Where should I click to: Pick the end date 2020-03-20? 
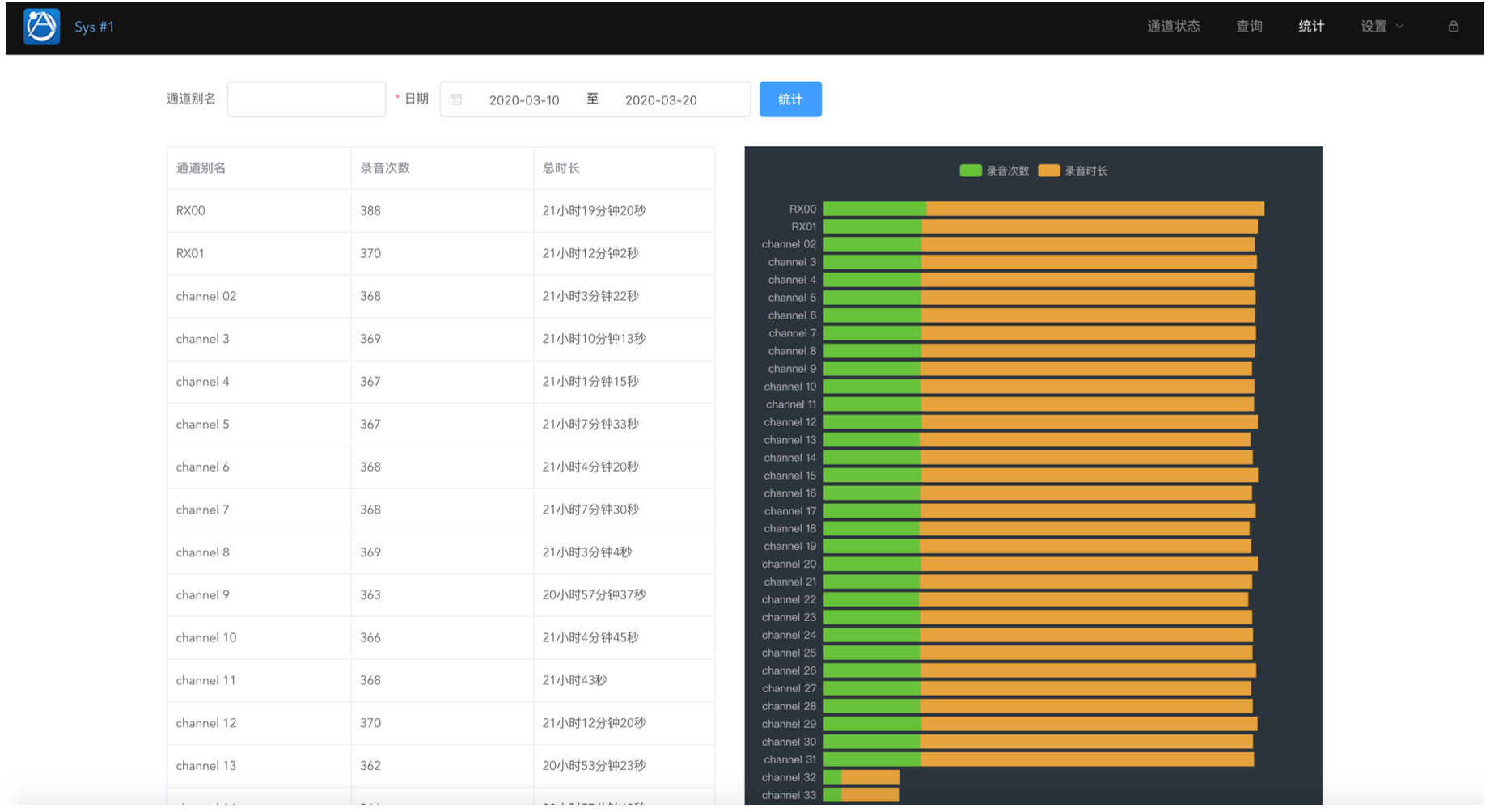pos(661,100)
